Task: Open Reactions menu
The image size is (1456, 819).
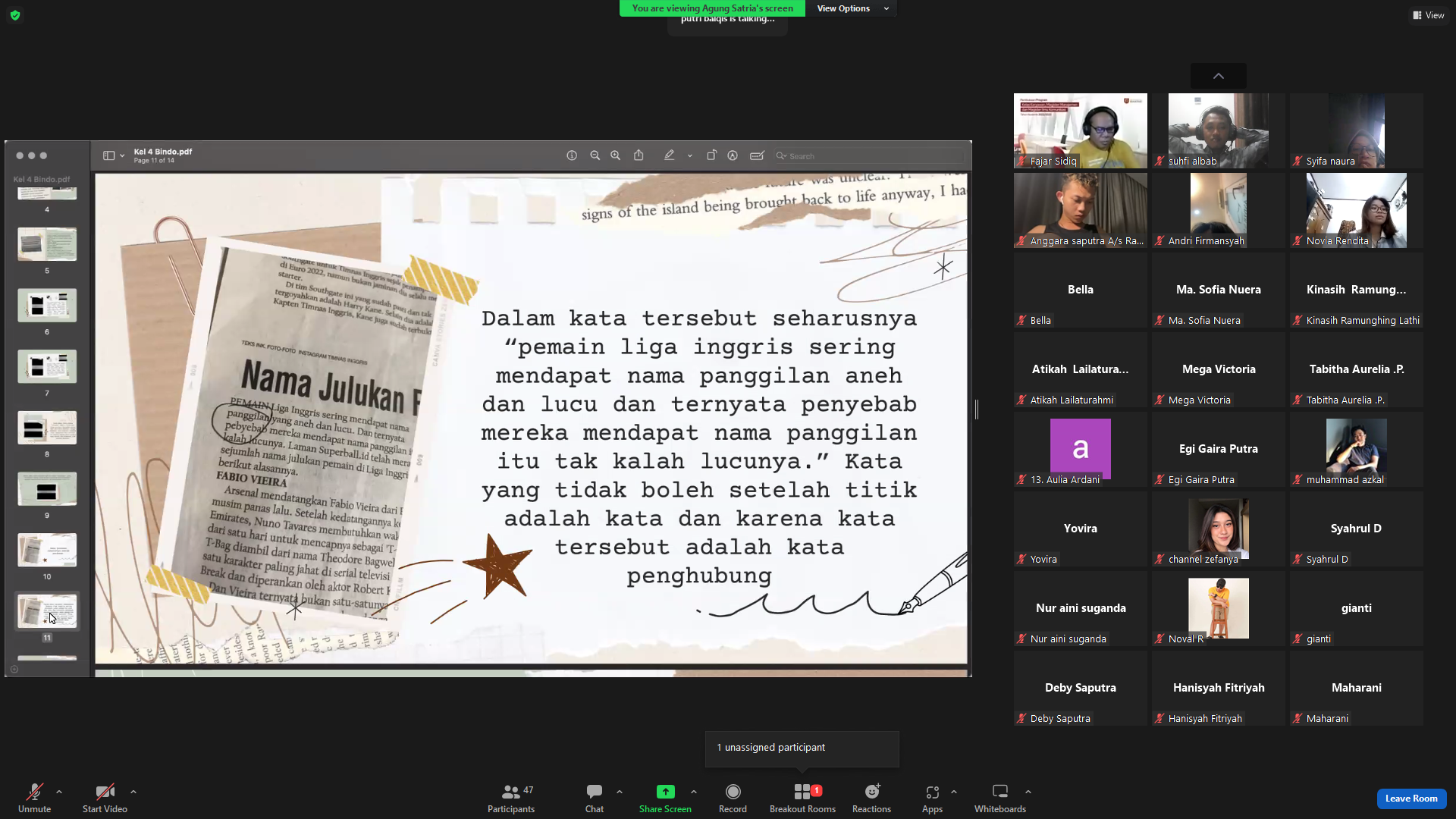Action: (871, 798)
